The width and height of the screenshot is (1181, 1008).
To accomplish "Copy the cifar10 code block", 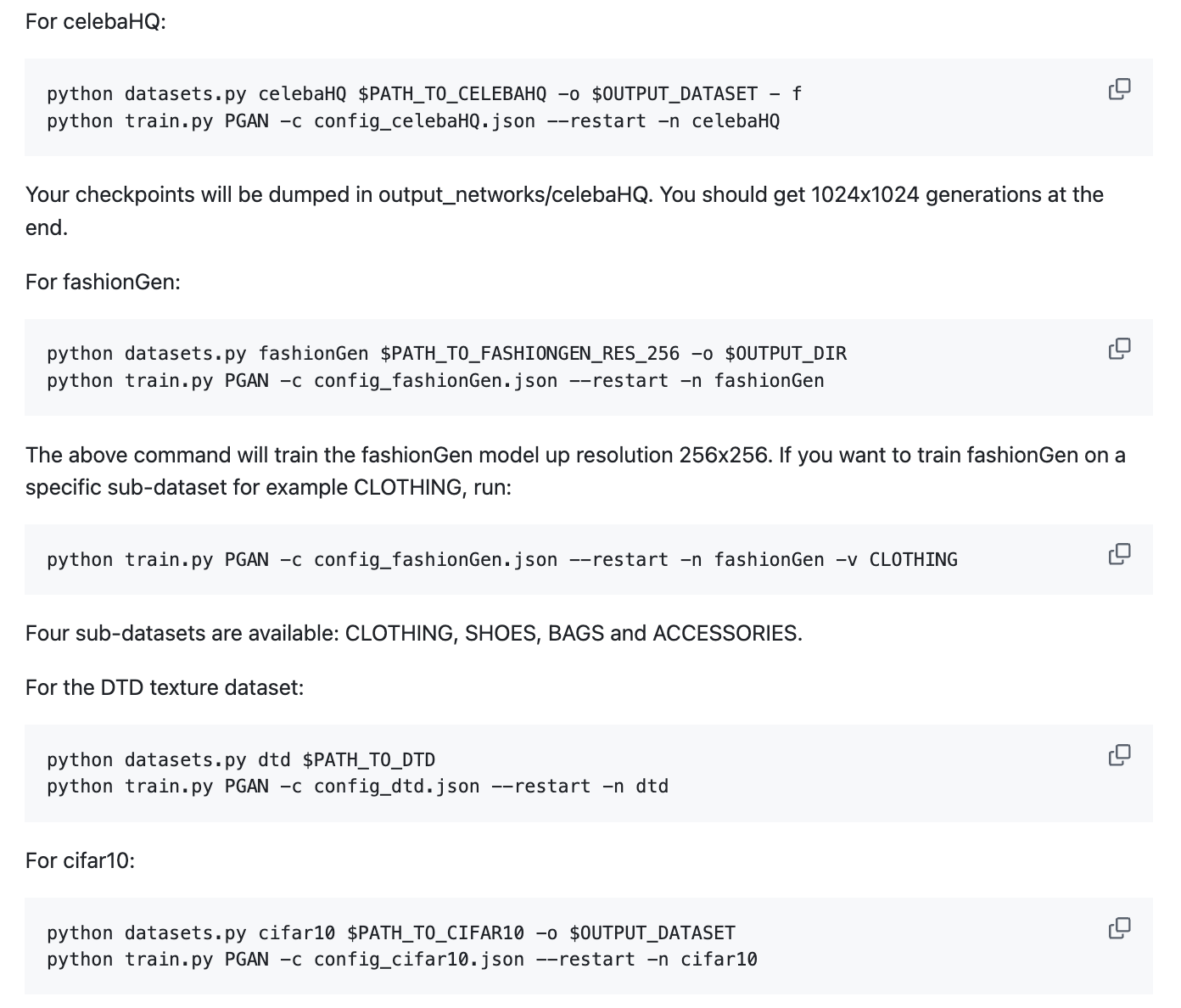I will (1119, 927).
